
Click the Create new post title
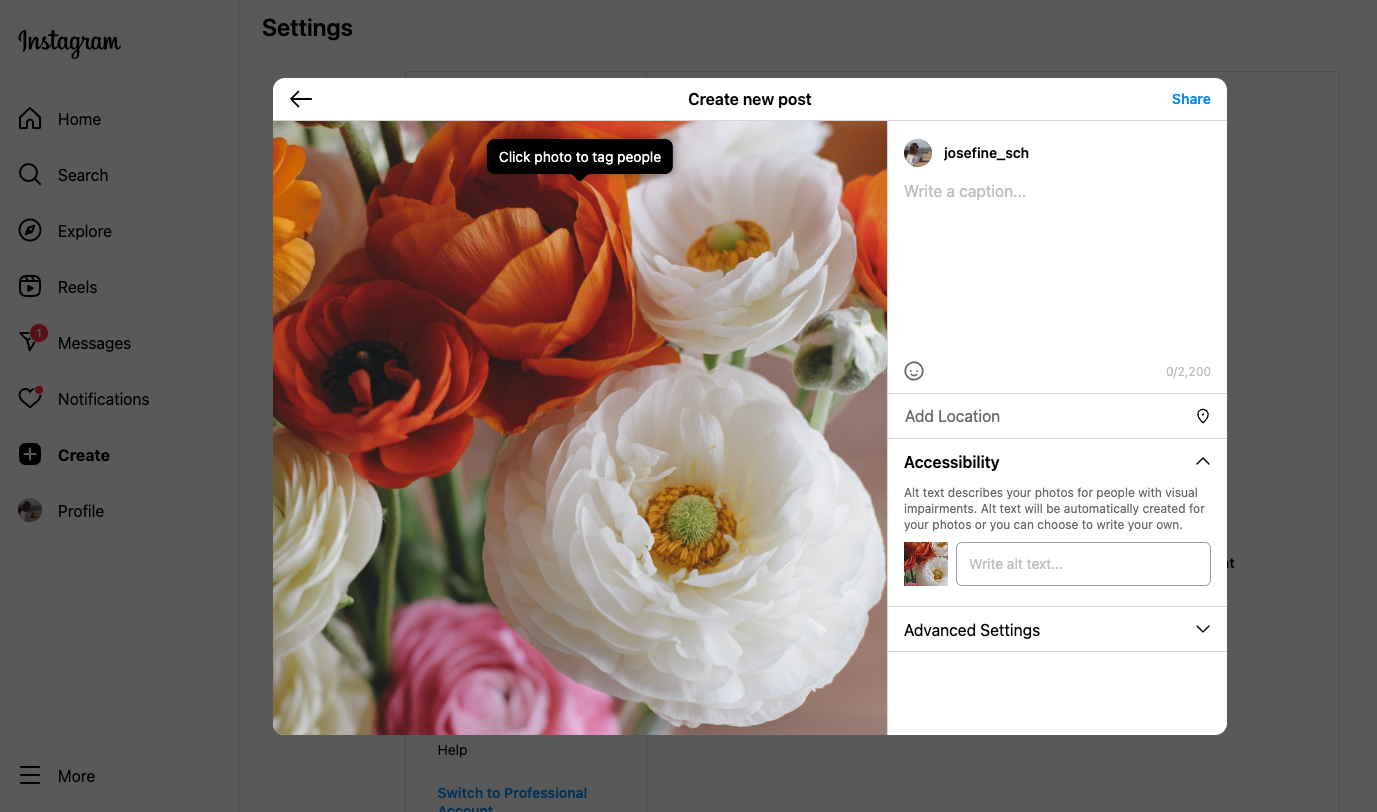pos(750,99)
